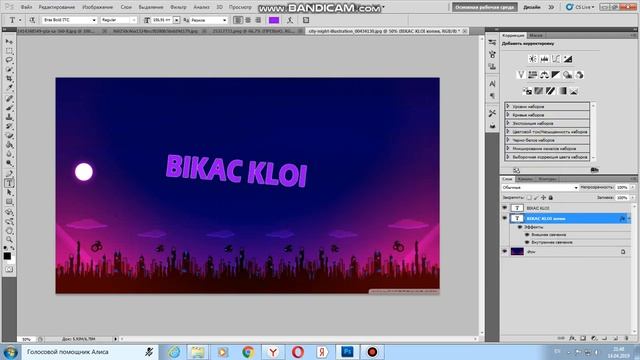Add a Levels adjustment
This screenshot has width=640, height=360.
544,59
